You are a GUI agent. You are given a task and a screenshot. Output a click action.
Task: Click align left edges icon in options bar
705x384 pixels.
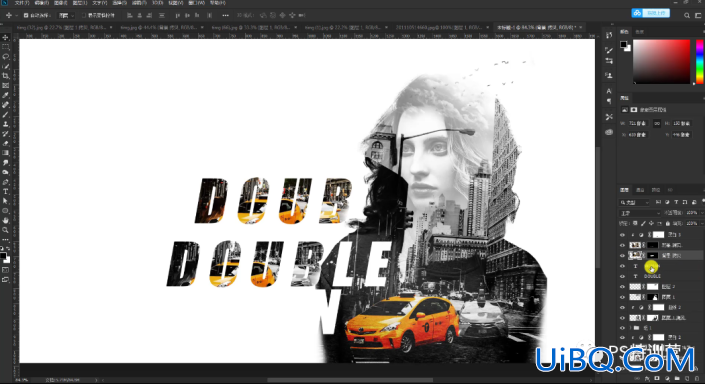(130, 15)
